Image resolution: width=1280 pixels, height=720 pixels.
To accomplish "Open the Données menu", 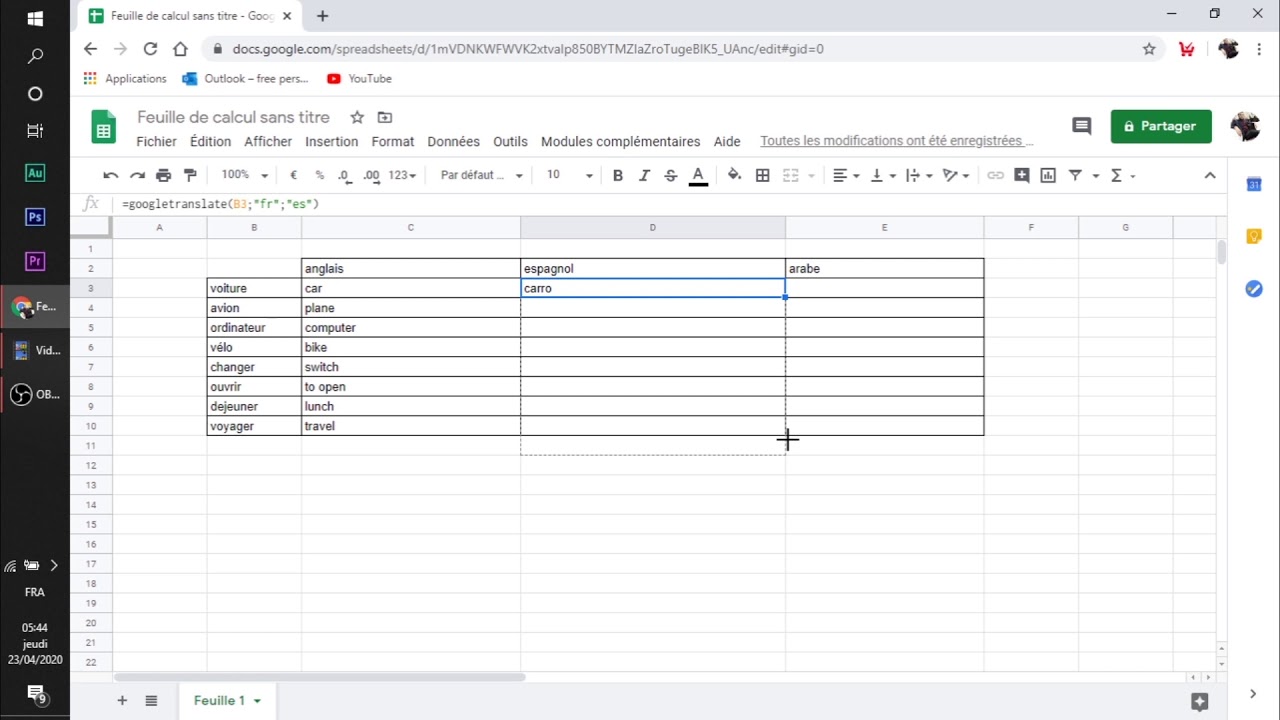I will tap(453, 142).
